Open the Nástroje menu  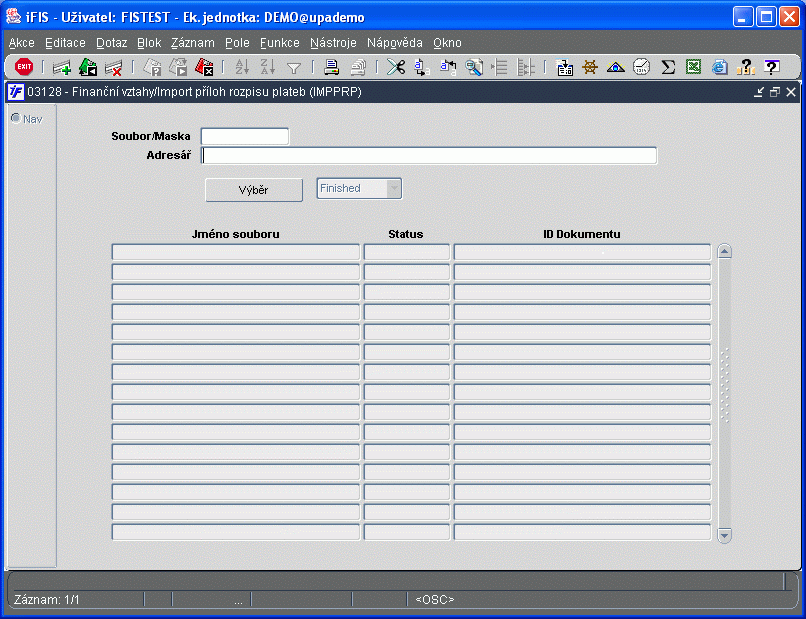pyautogui.click(x=333, y=43)
